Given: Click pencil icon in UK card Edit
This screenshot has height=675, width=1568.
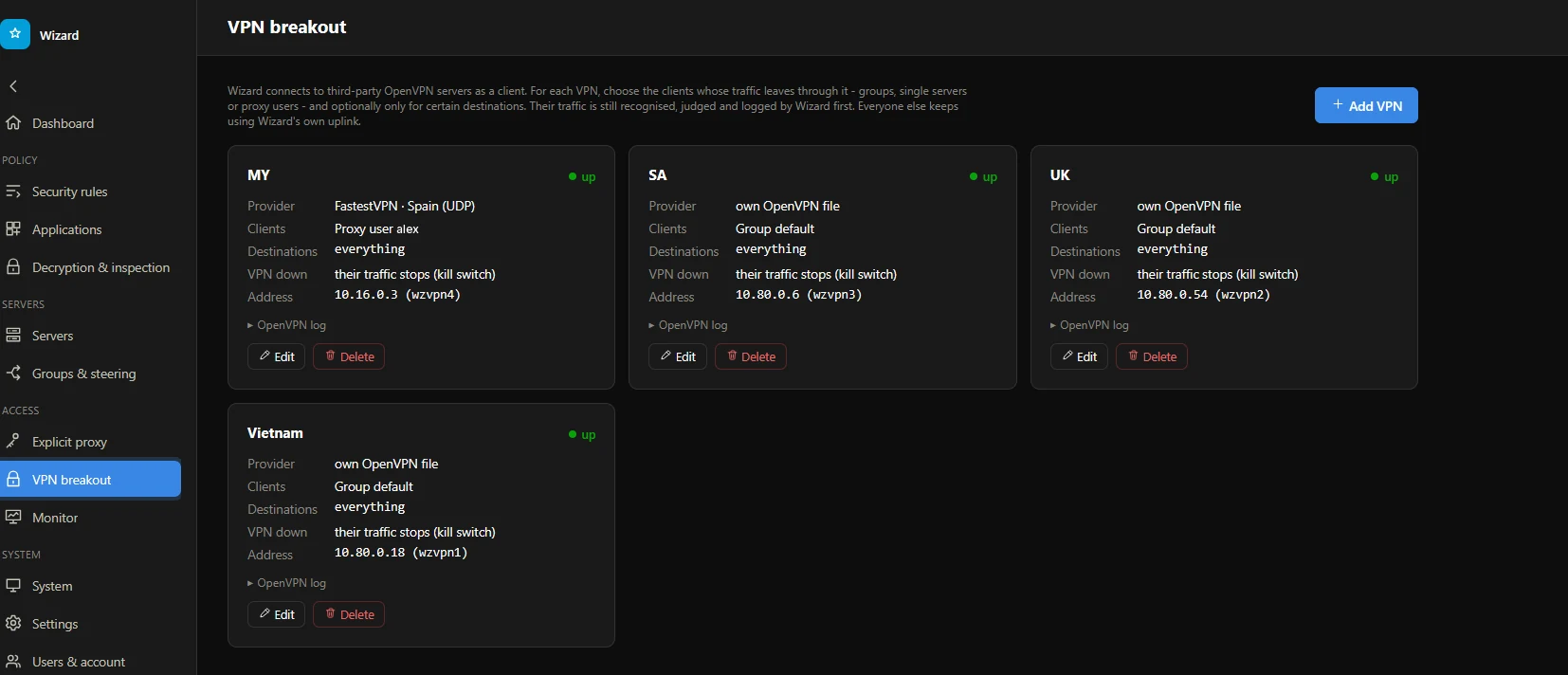Looking at the screenshot, I should pyautogui.click(x=1067, y=356).
